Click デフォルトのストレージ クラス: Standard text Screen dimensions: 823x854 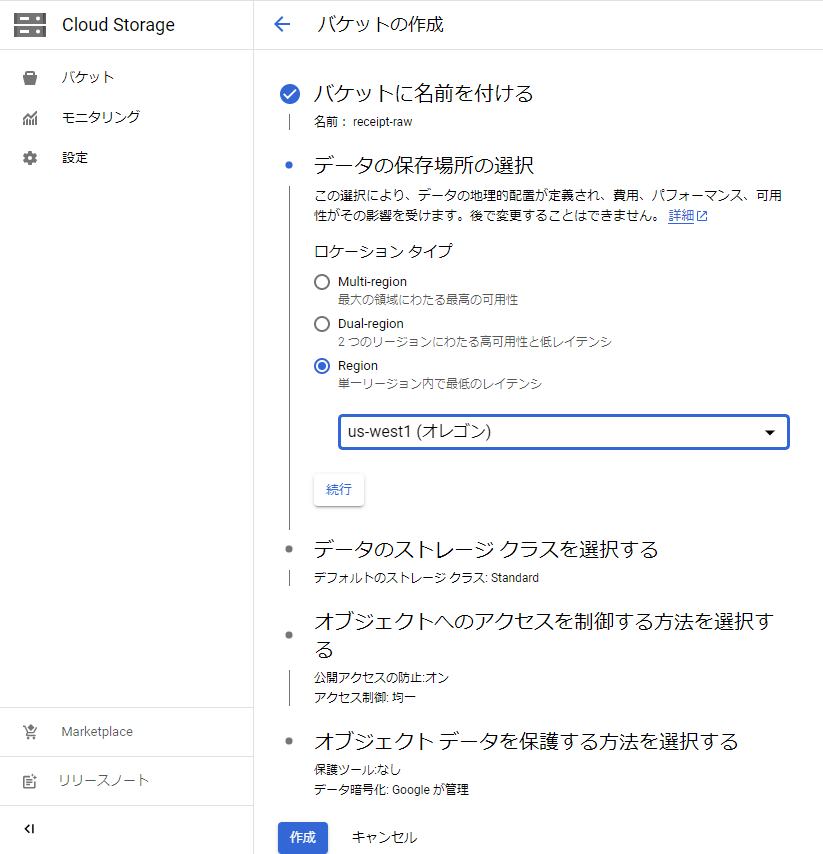point(426,578)
